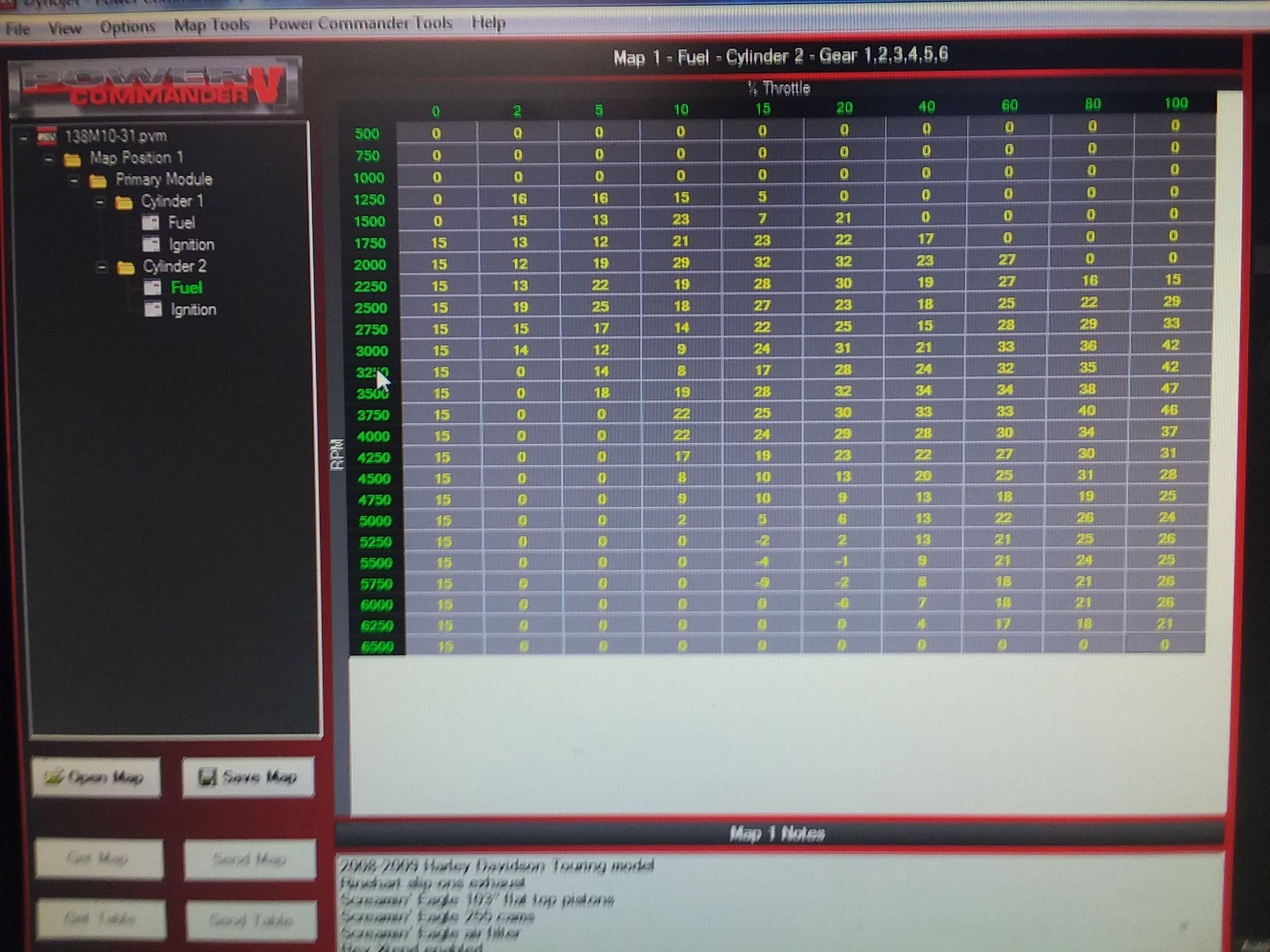Click the Cylinder 1 Fuel table icon
Viewport: 1270px width, 952px height.
(150, 223)
